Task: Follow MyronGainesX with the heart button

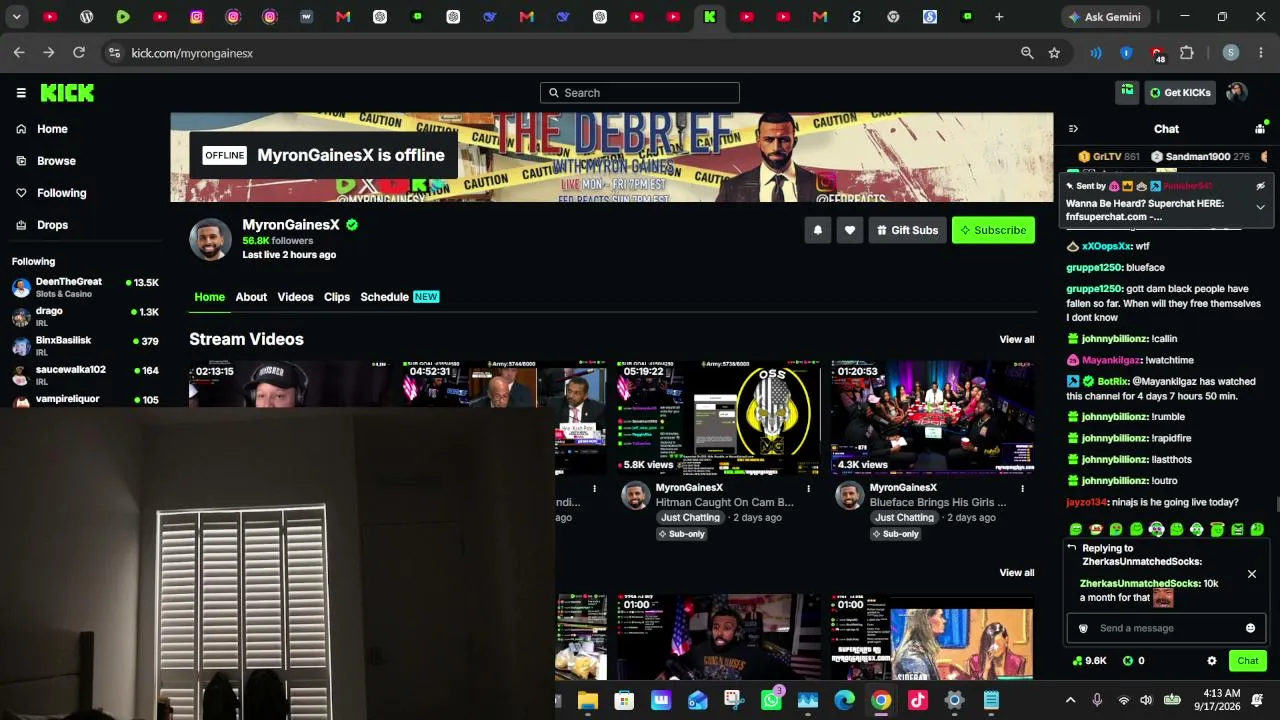Action: click(850, 230)
